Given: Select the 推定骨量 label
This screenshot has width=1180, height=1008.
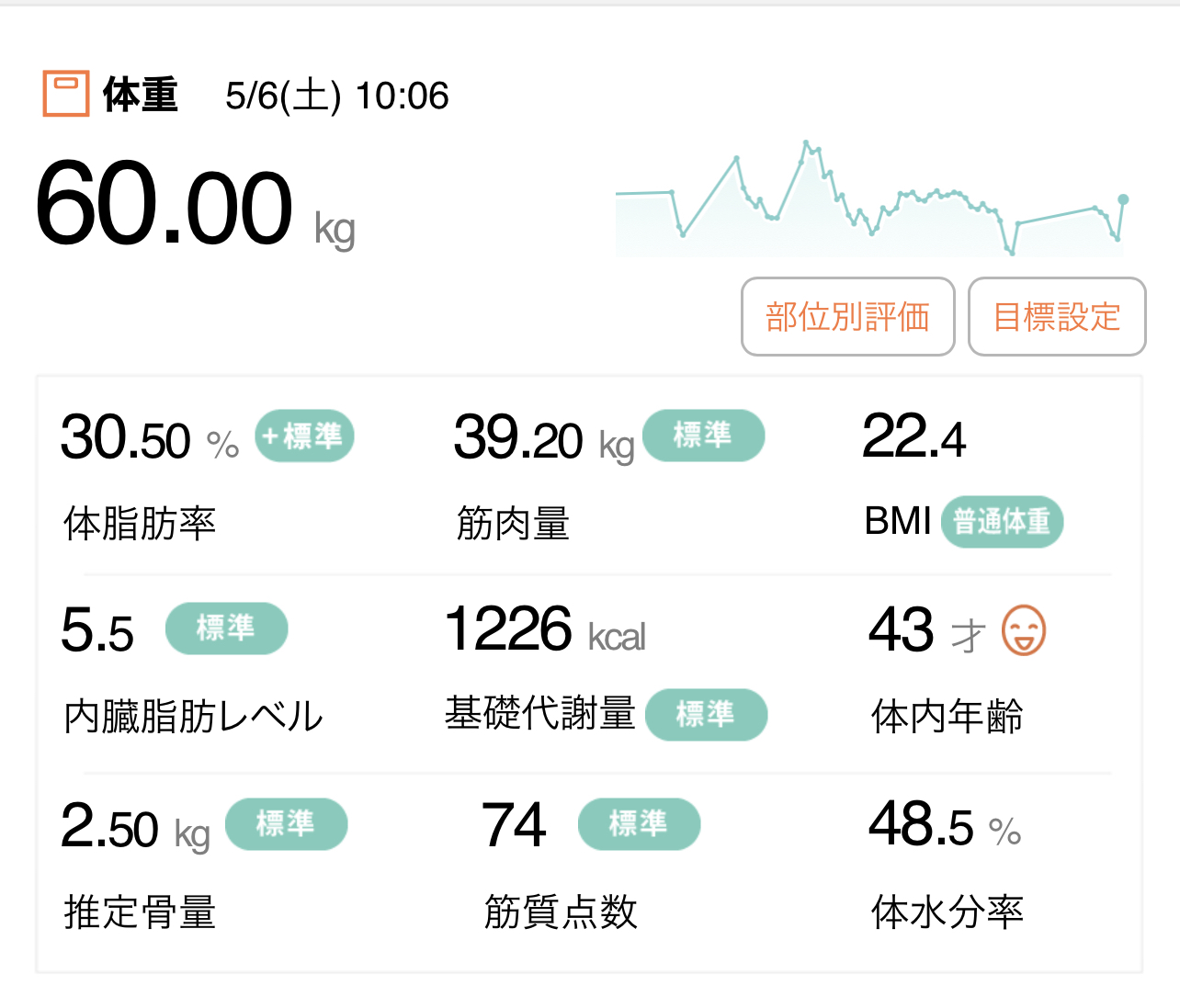Looking at the screenshot, I should pos(140,912).
